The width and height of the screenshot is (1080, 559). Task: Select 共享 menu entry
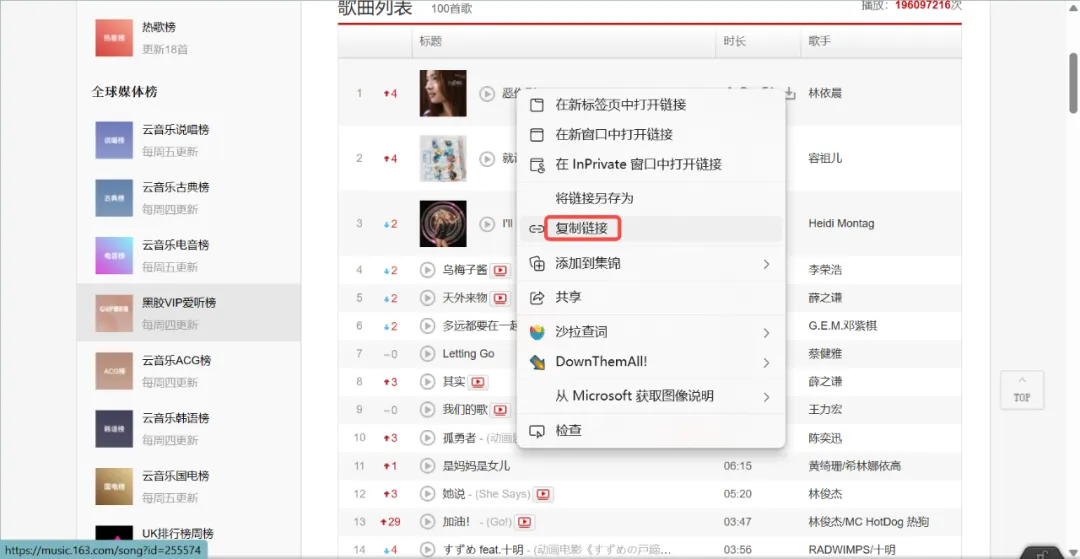[650, 297]
